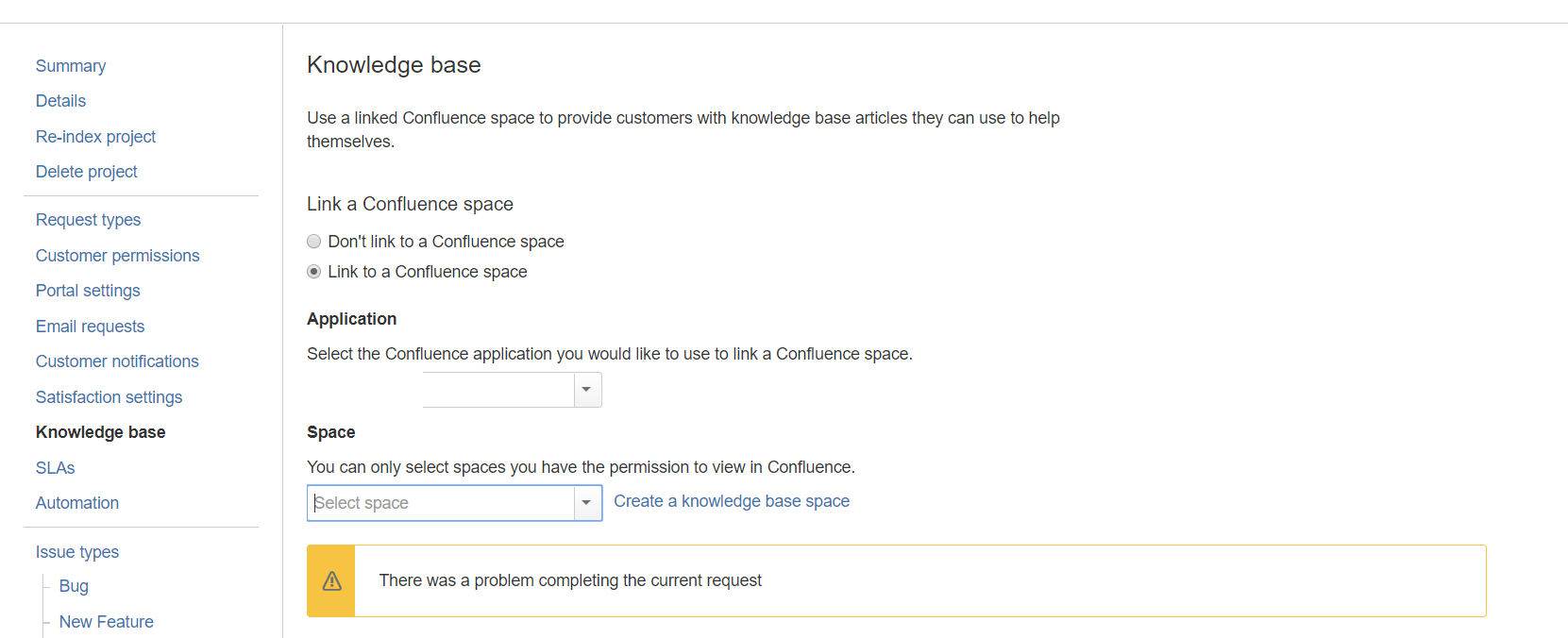
Task: Open Satisfaction settings page
Action: [x=109, y=397]
